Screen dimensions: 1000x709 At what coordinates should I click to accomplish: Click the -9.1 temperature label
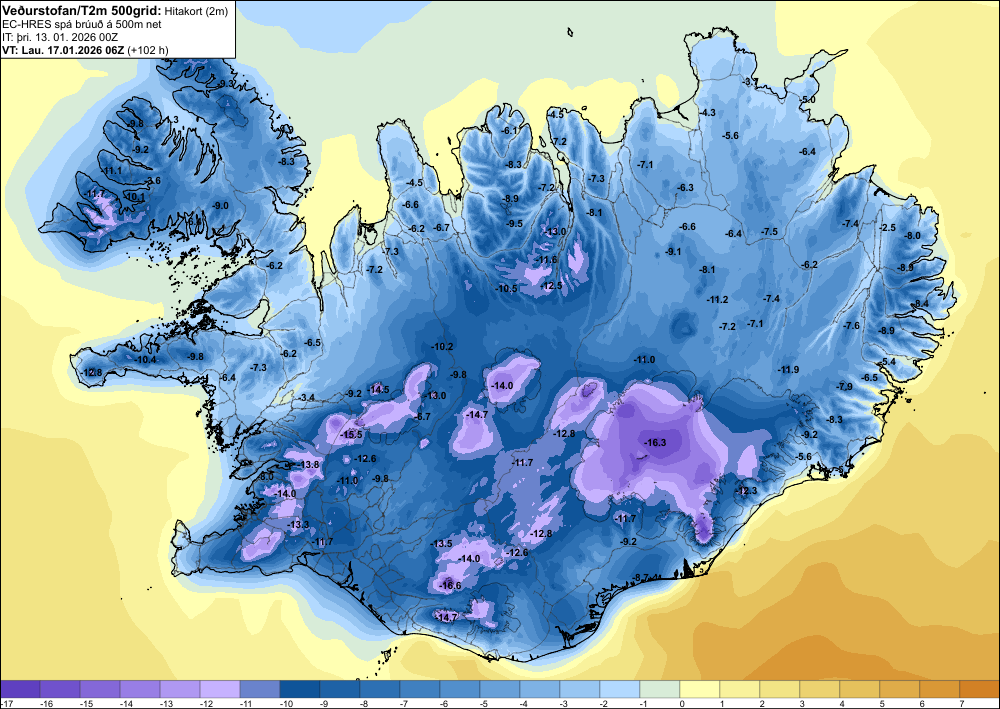(x=673, y=252)
